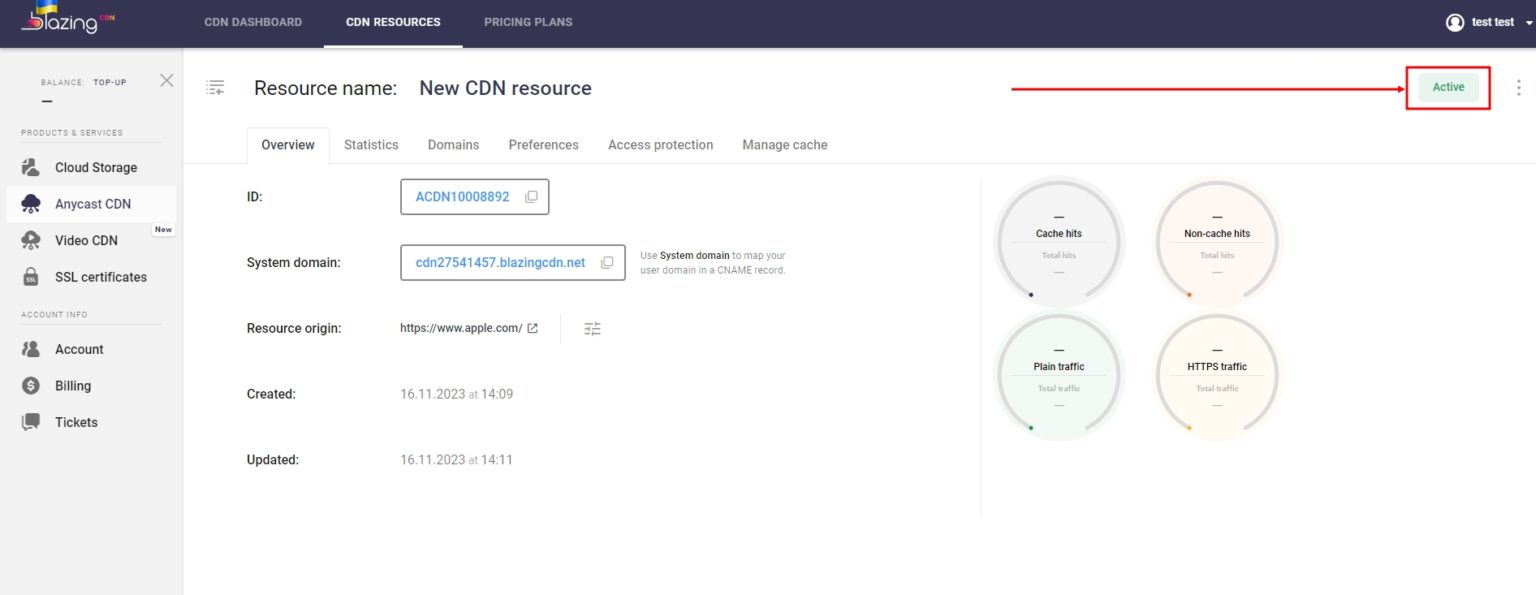This screenshot has width=1536, height=595.
Task: Navigate to Pricing Plans
Action: [528, 22]
